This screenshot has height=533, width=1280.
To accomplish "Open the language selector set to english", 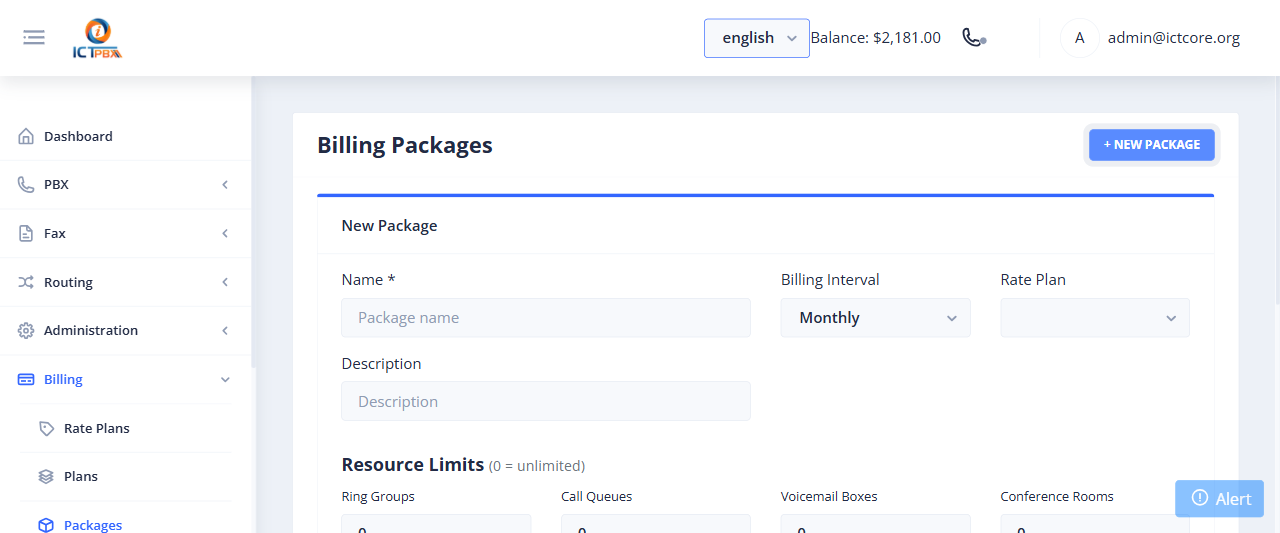I will [x=757, y=38].
